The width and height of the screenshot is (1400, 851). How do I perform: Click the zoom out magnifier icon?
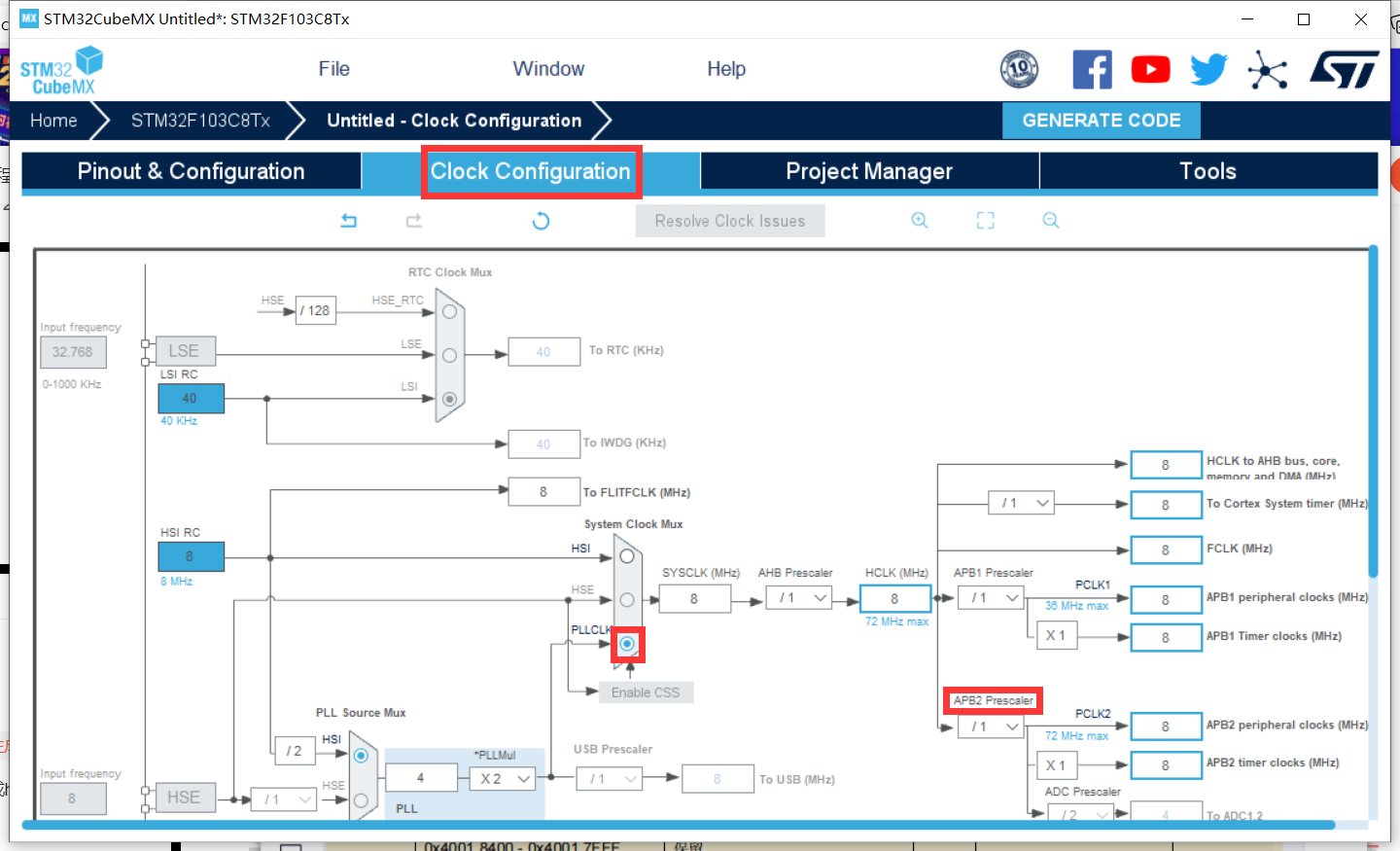[x=1050, y=221]
